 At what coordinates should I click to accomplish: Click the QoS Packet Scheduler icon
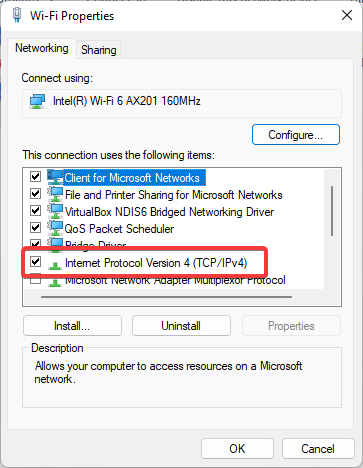point(55,228)
